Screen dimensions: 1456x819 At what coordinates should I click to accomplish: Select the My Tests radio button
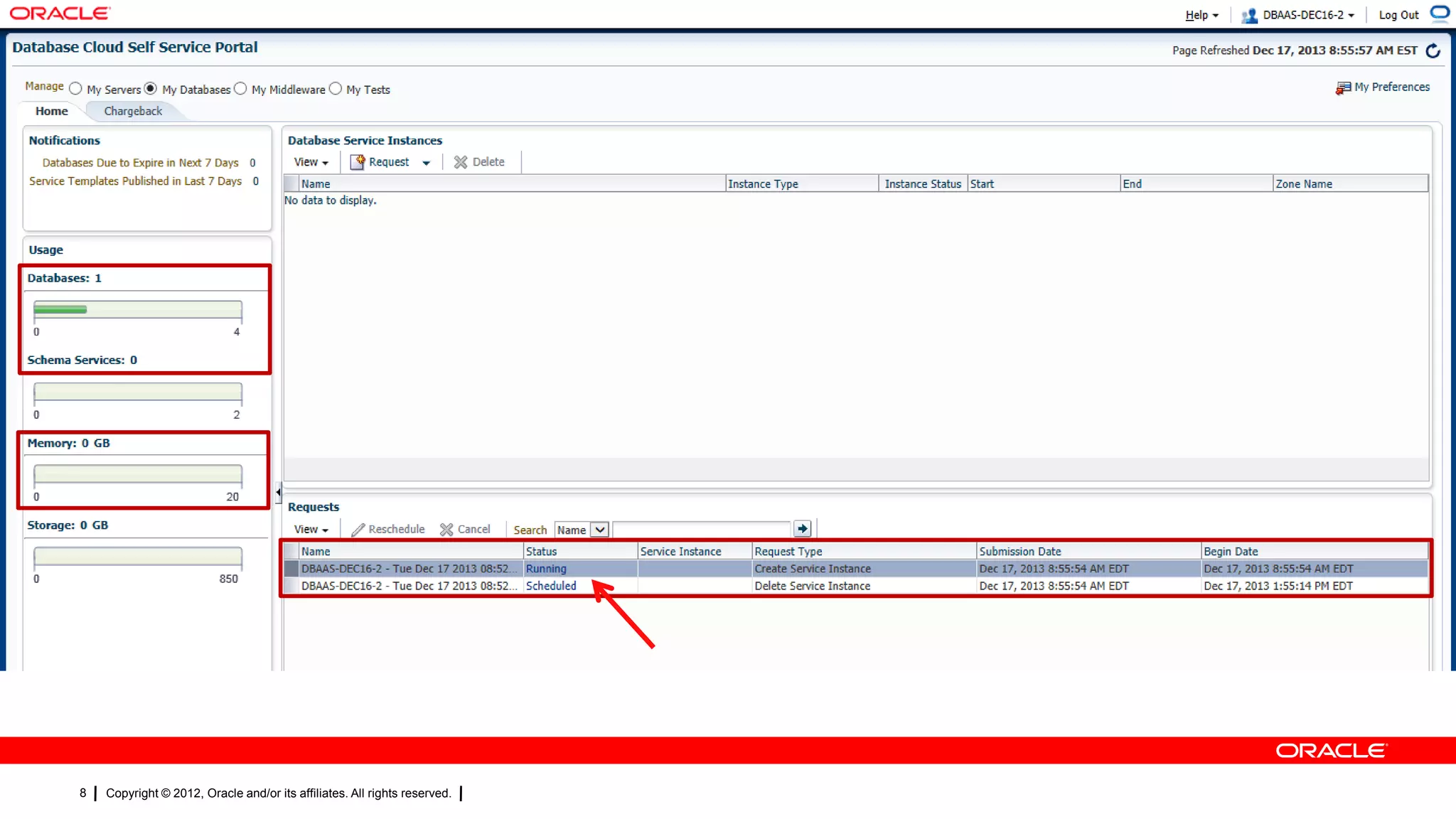point(335,89)
